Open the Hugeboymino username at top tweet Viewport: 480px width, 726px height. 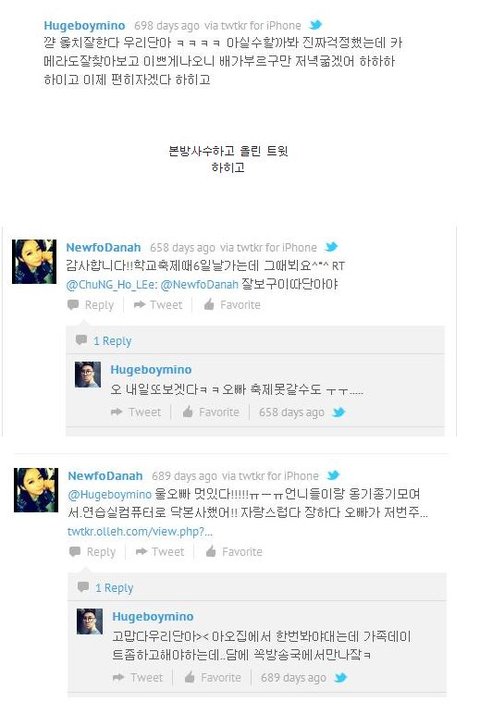(84, 25)
